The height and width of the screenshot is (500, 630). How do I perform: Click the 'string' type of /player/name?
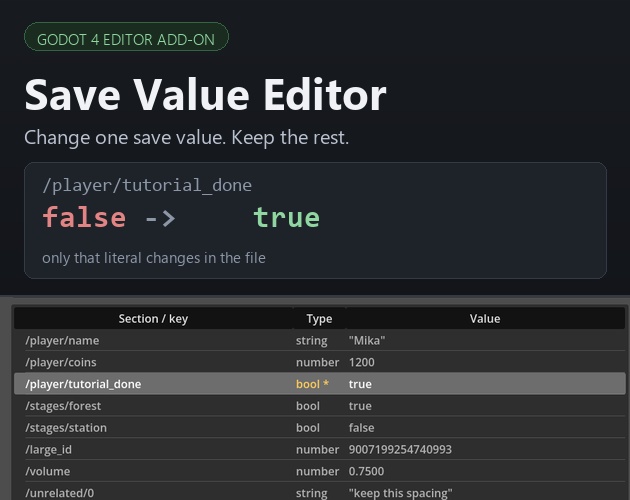pyautogui.click(x=311, y=340)
